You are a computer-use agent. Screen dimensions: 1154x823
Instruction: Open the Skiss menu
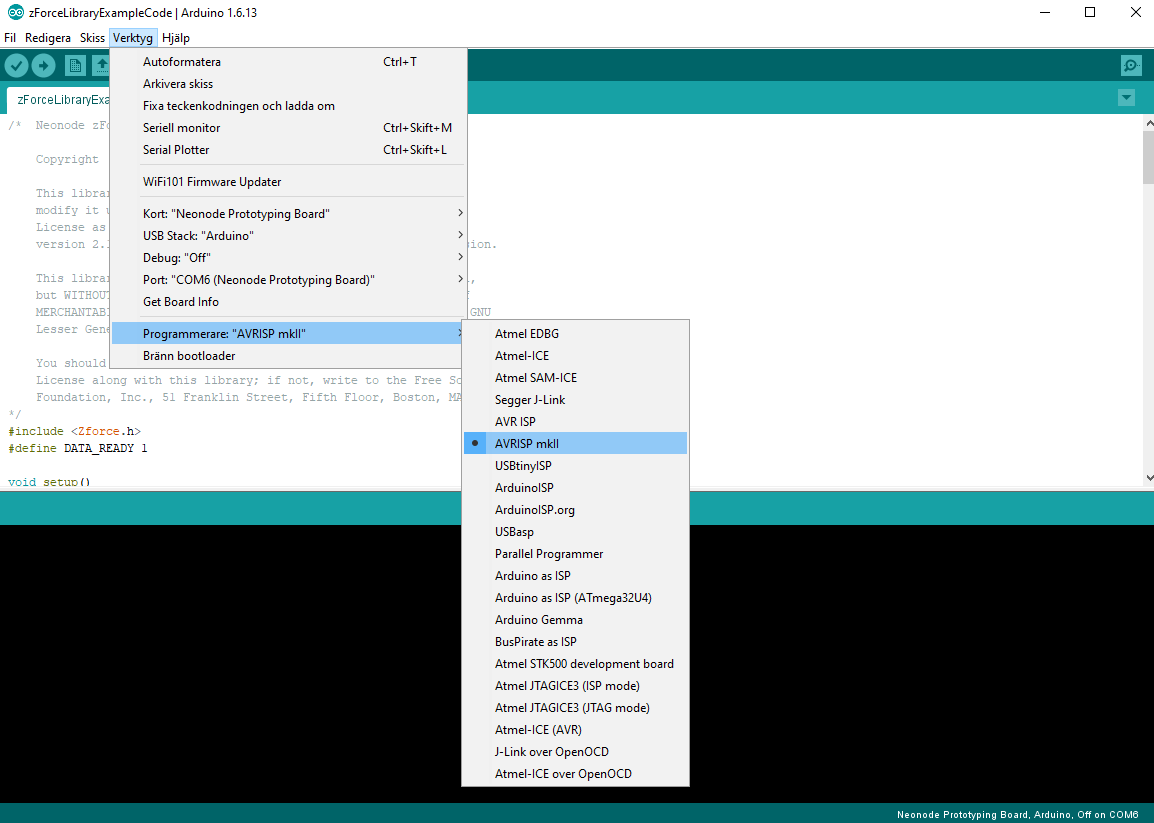pos(92,38)
